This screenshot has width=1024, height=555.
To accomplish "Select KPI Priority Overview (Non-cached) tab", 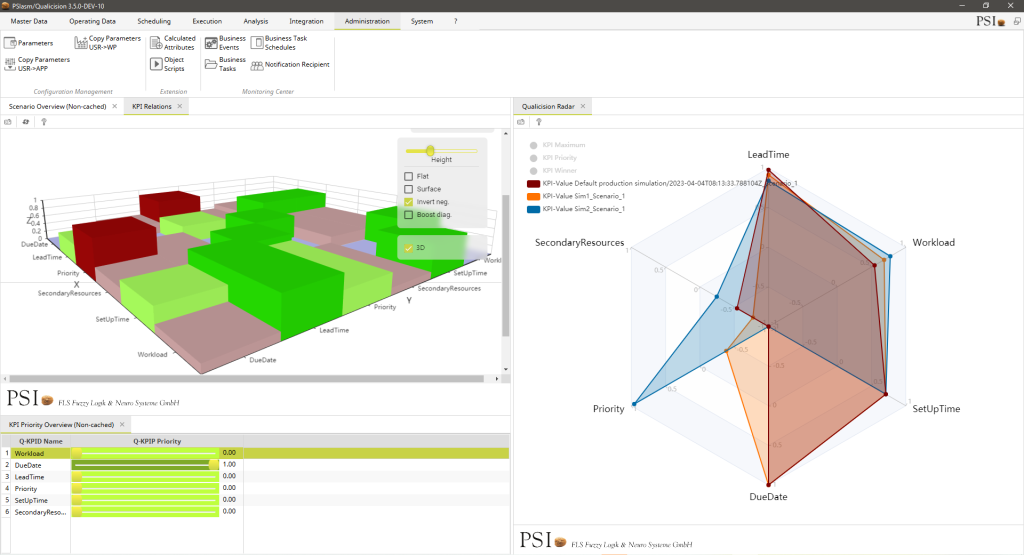I will 61,424.
